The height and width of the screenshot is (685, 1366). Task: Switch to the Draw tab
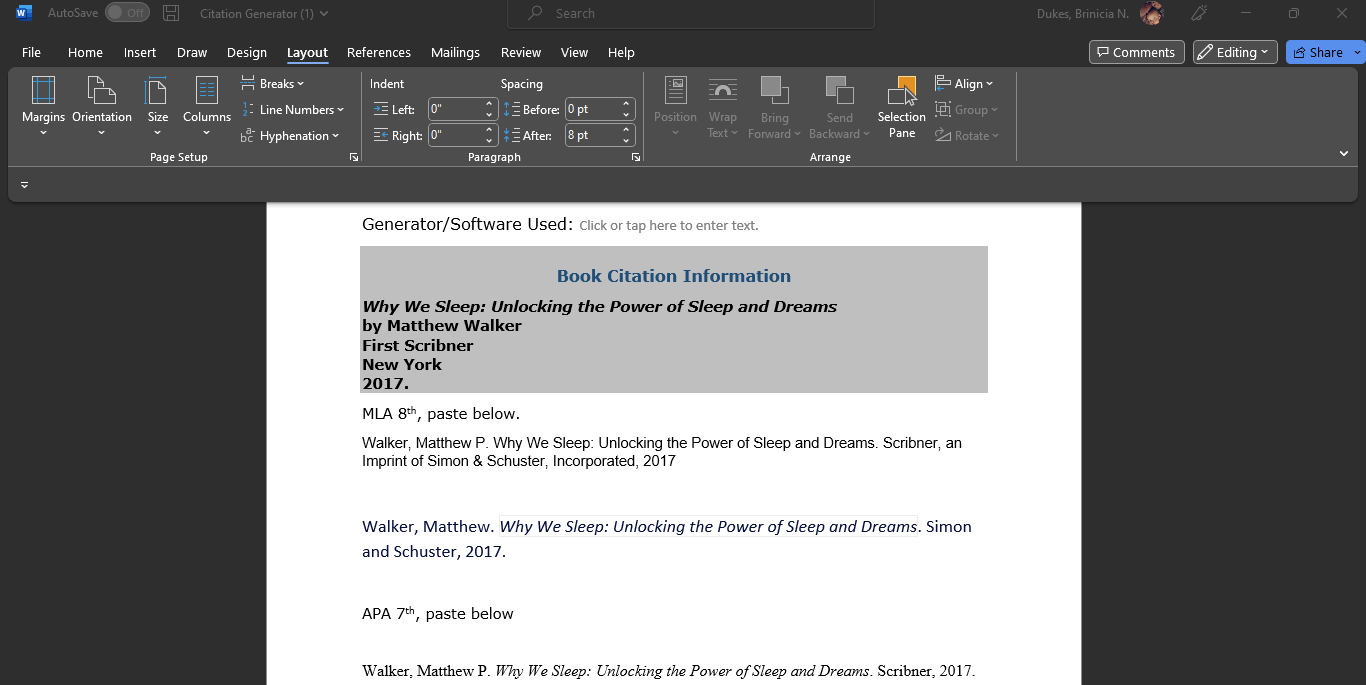192,52
